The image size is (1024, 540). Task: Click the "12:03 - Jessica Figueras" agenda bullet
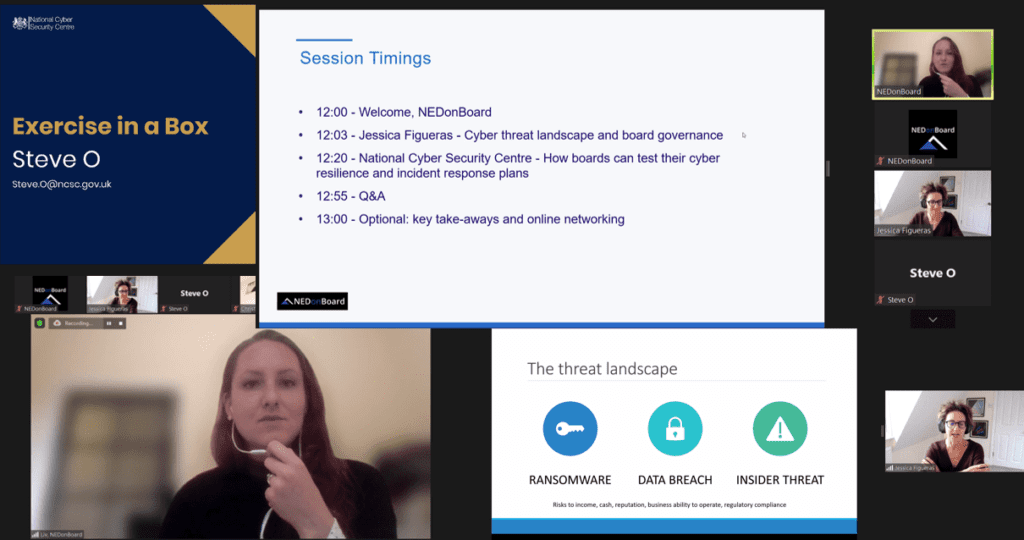[519, 135]
